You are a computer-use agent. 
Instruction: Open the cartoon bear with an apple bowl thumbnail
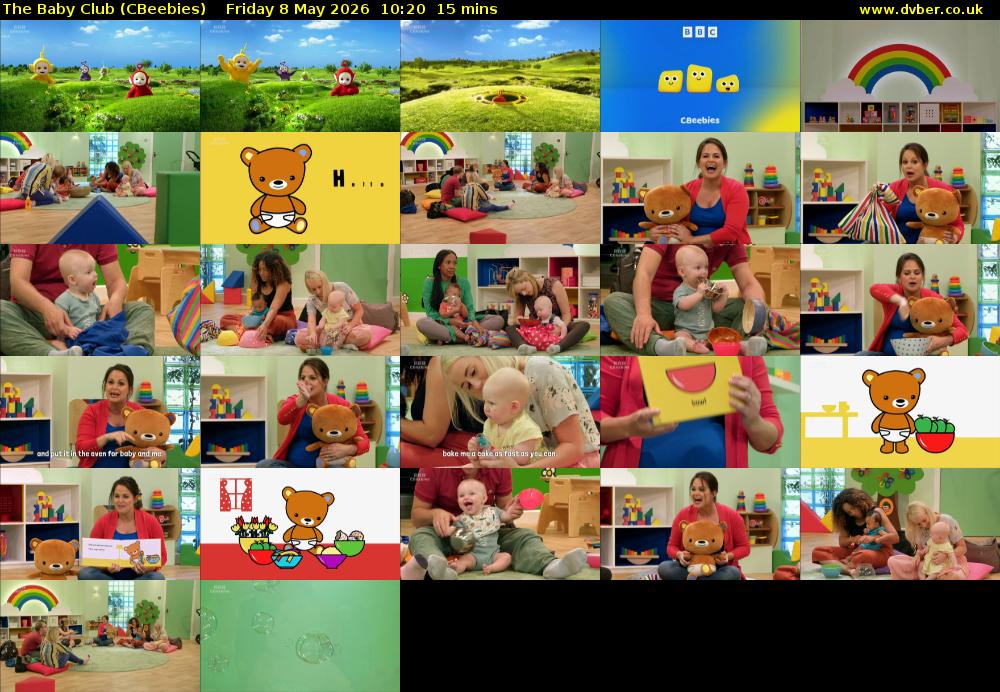click(900, 412)
